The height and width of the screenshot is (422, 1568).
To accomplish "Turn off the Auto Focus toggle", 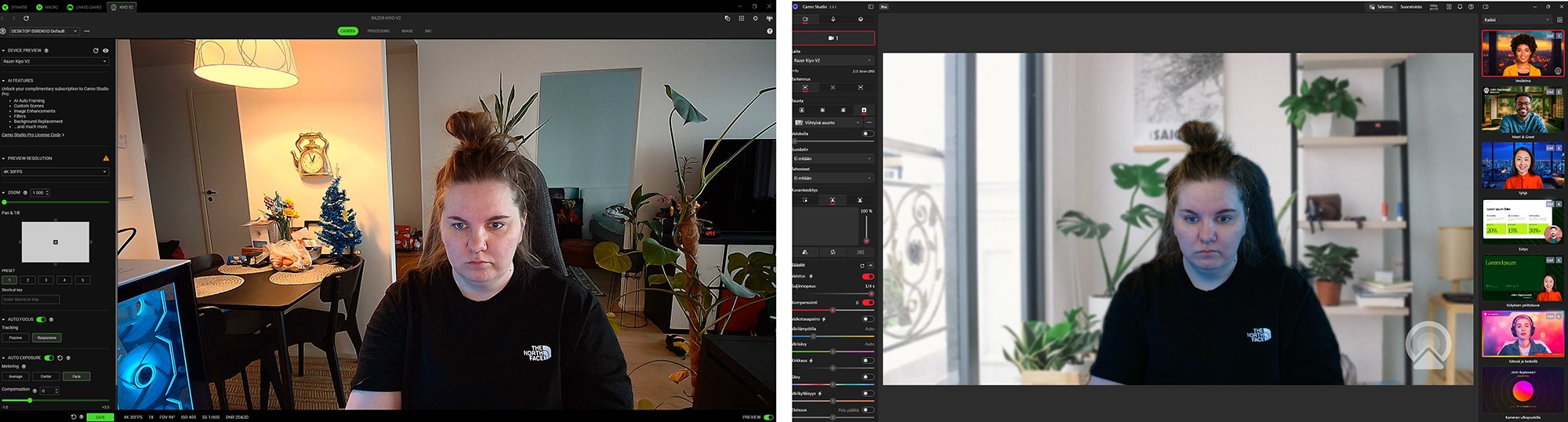I will click(x=41, y=319).
